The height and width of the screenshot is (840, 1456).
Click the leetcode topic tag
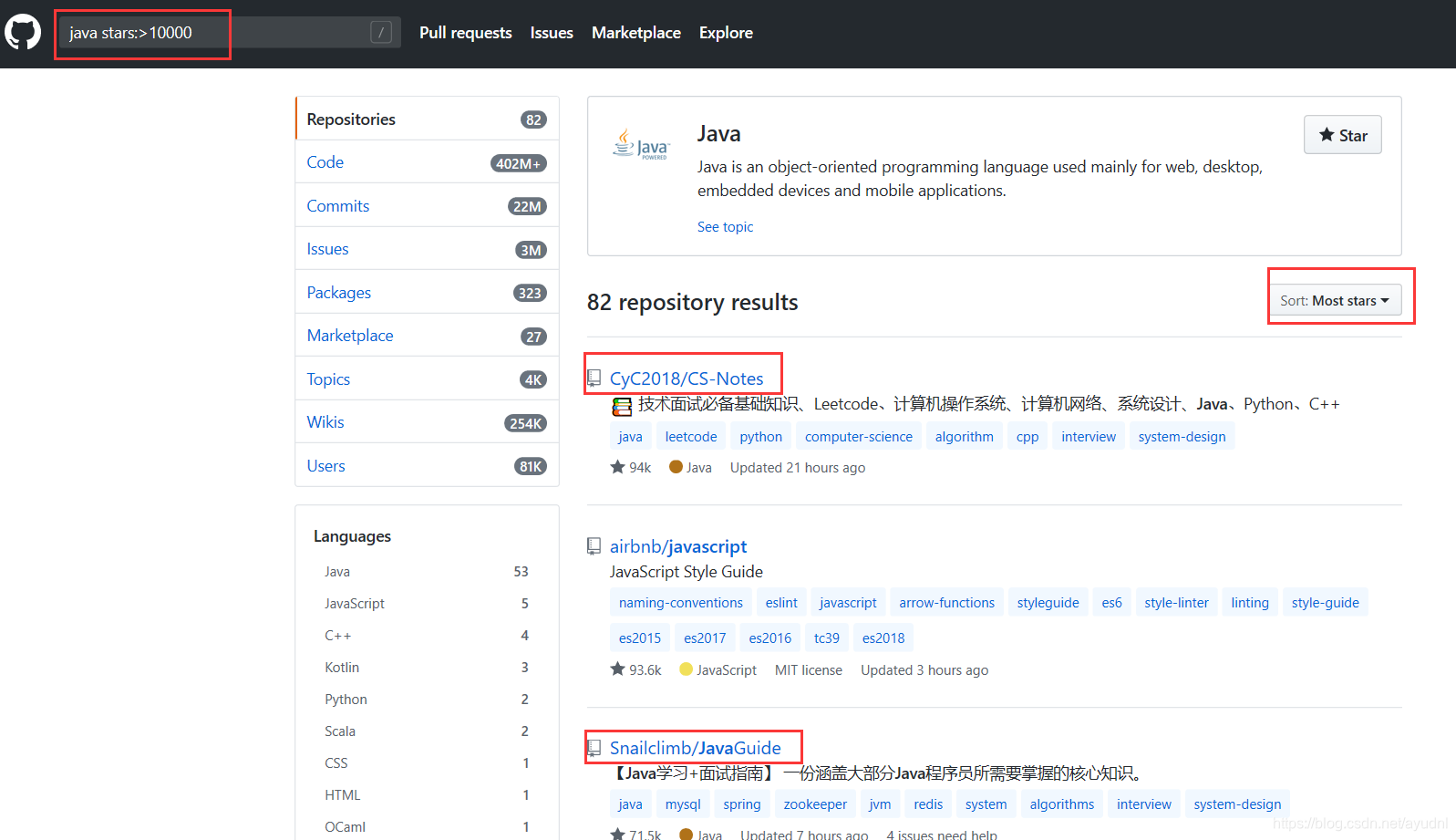click(691, 437)
